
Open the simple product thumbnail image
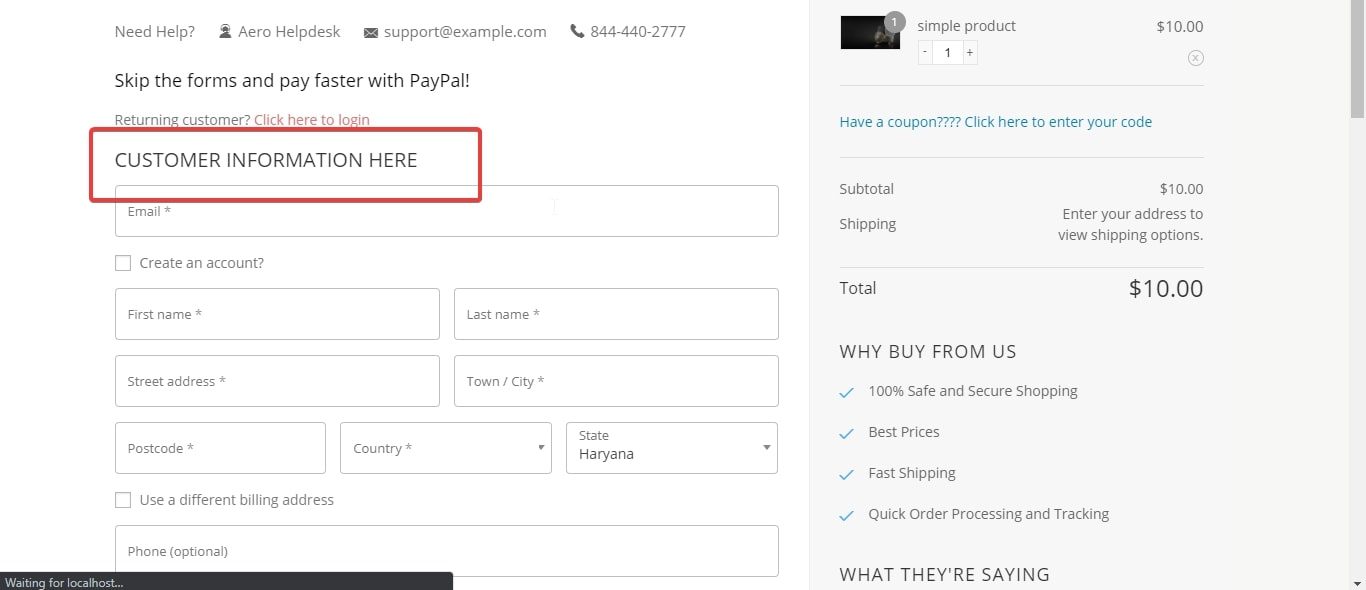pyautogui.click(x=870, y=32)
